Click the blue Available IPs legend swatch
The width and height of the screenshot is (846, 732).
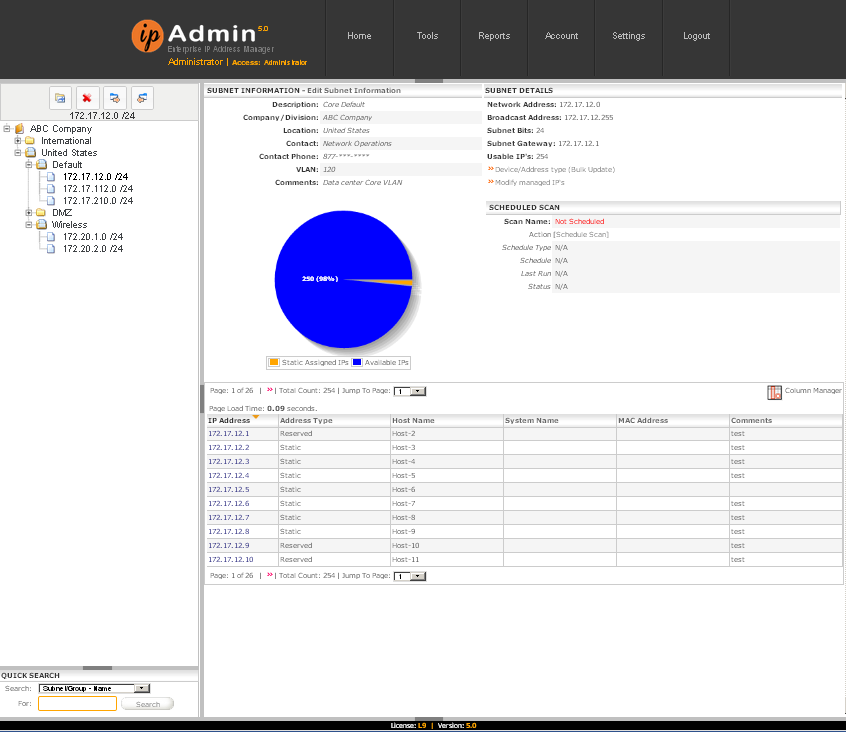click(357, 362)
